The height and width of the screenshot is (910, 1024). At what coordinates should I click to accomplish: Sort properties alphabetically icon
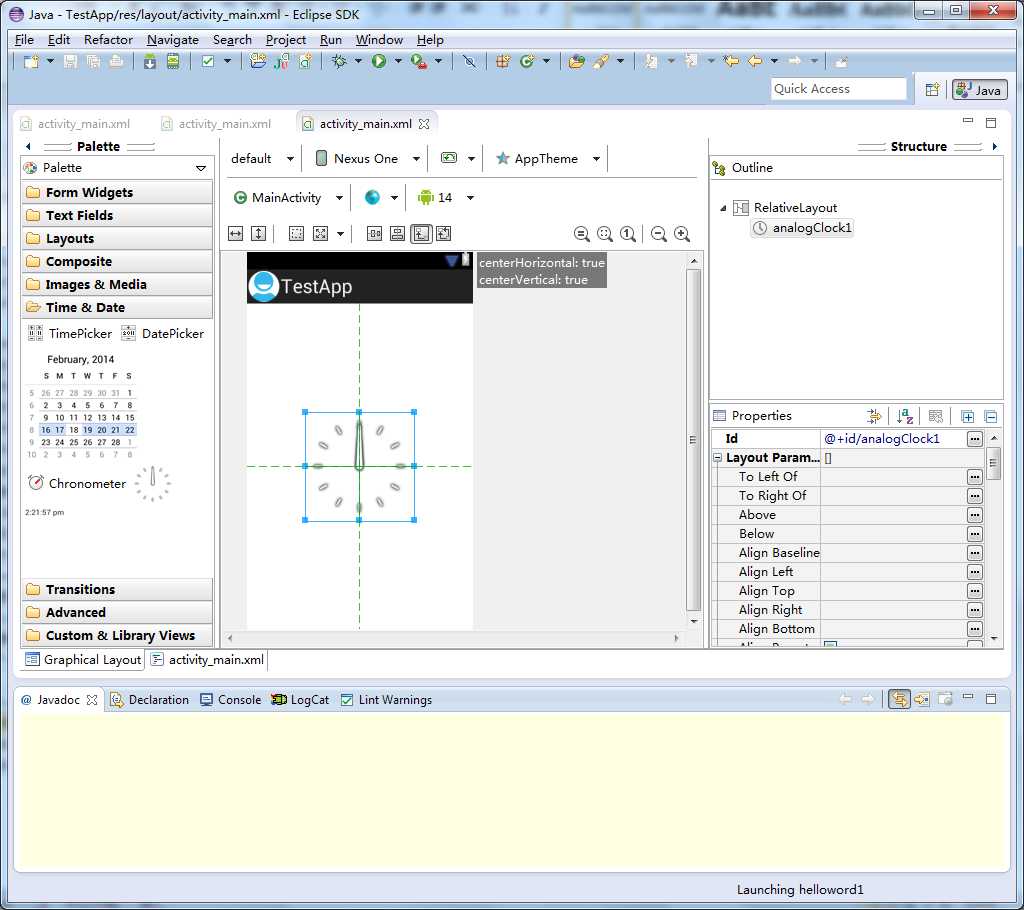904,416
